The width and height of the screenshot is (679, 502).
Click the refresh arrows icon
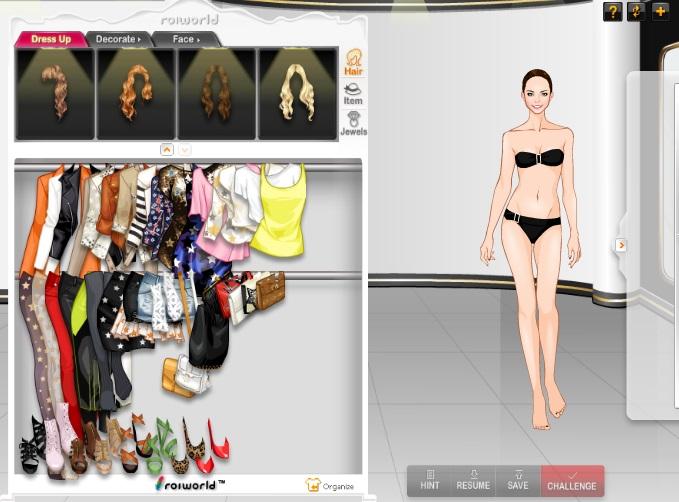(x=637, y=12)
